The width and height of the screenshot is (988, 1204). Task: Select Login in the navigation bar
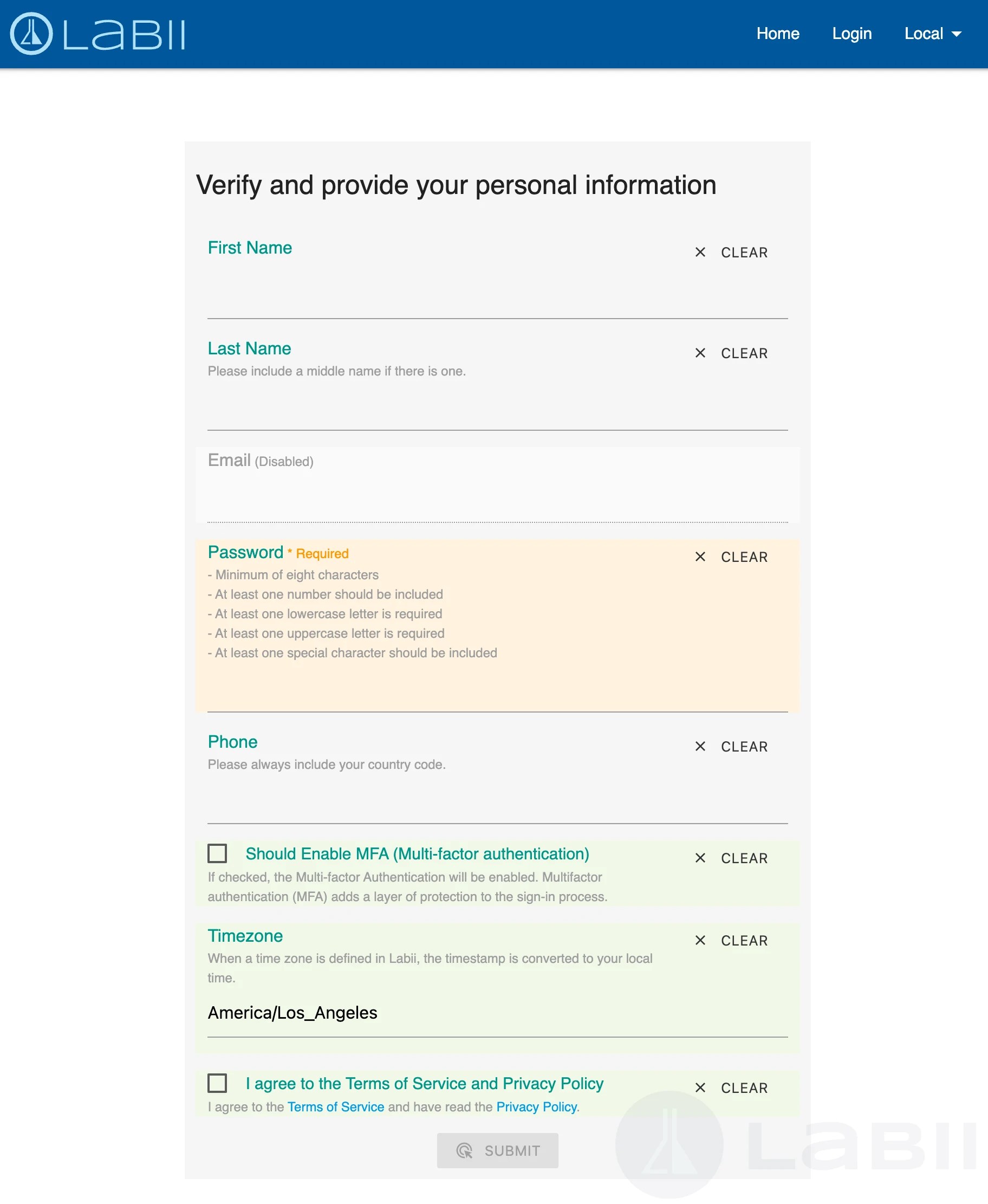point(851,34)
